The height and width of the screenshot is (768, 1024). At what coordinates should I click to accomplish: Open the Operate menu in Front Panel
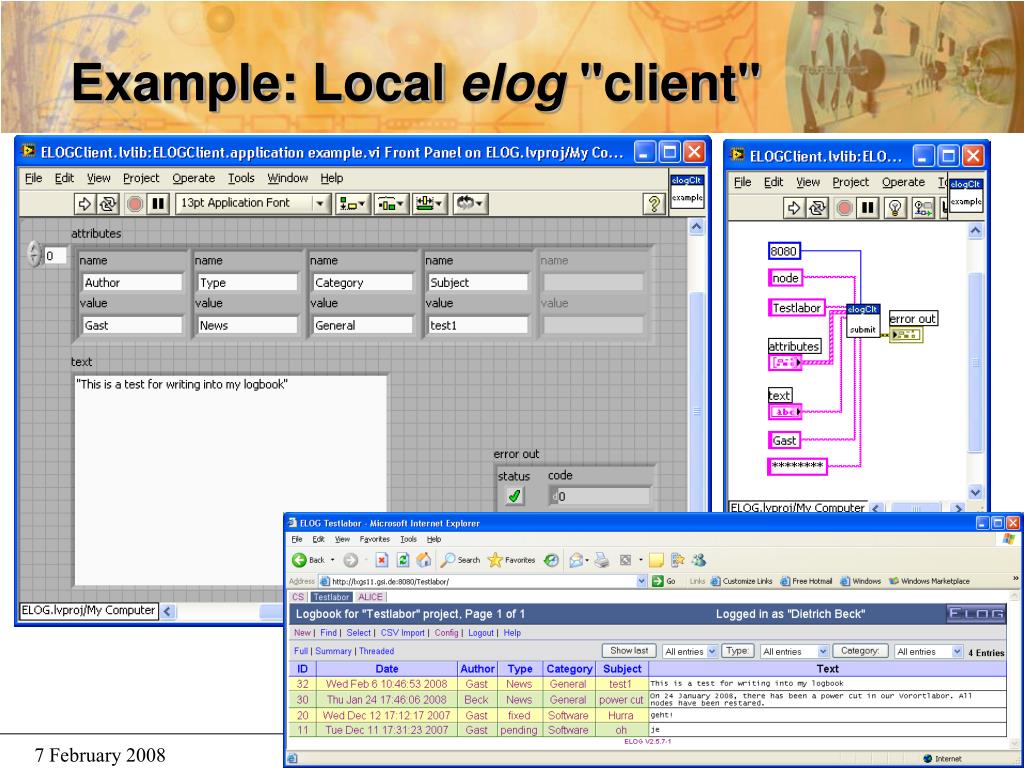(x=193, y=178)
